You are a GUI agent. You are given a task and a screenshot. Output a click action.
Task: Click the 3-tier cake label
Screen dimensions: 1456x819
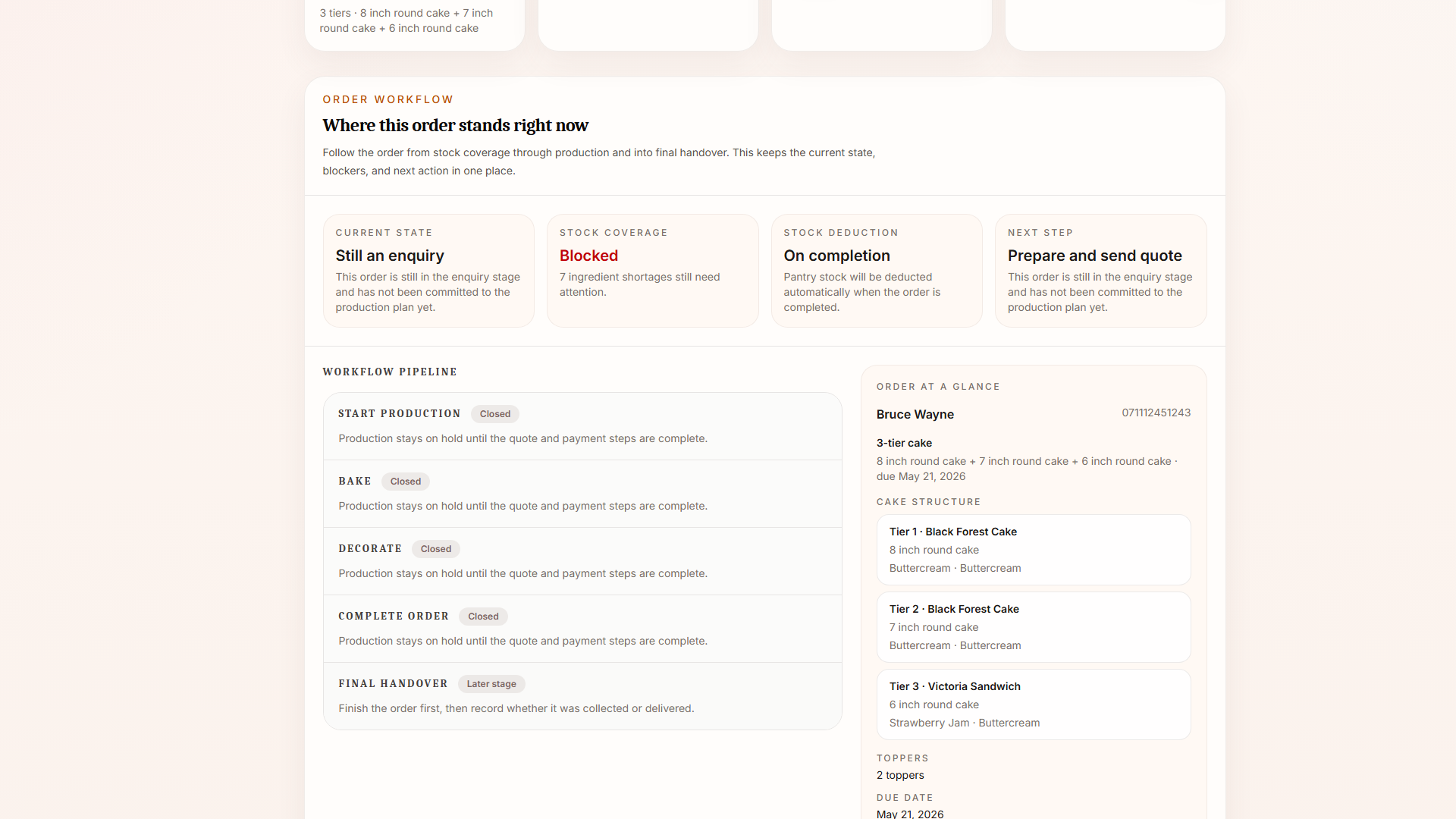pyautogui.click(x=904, y=443)
